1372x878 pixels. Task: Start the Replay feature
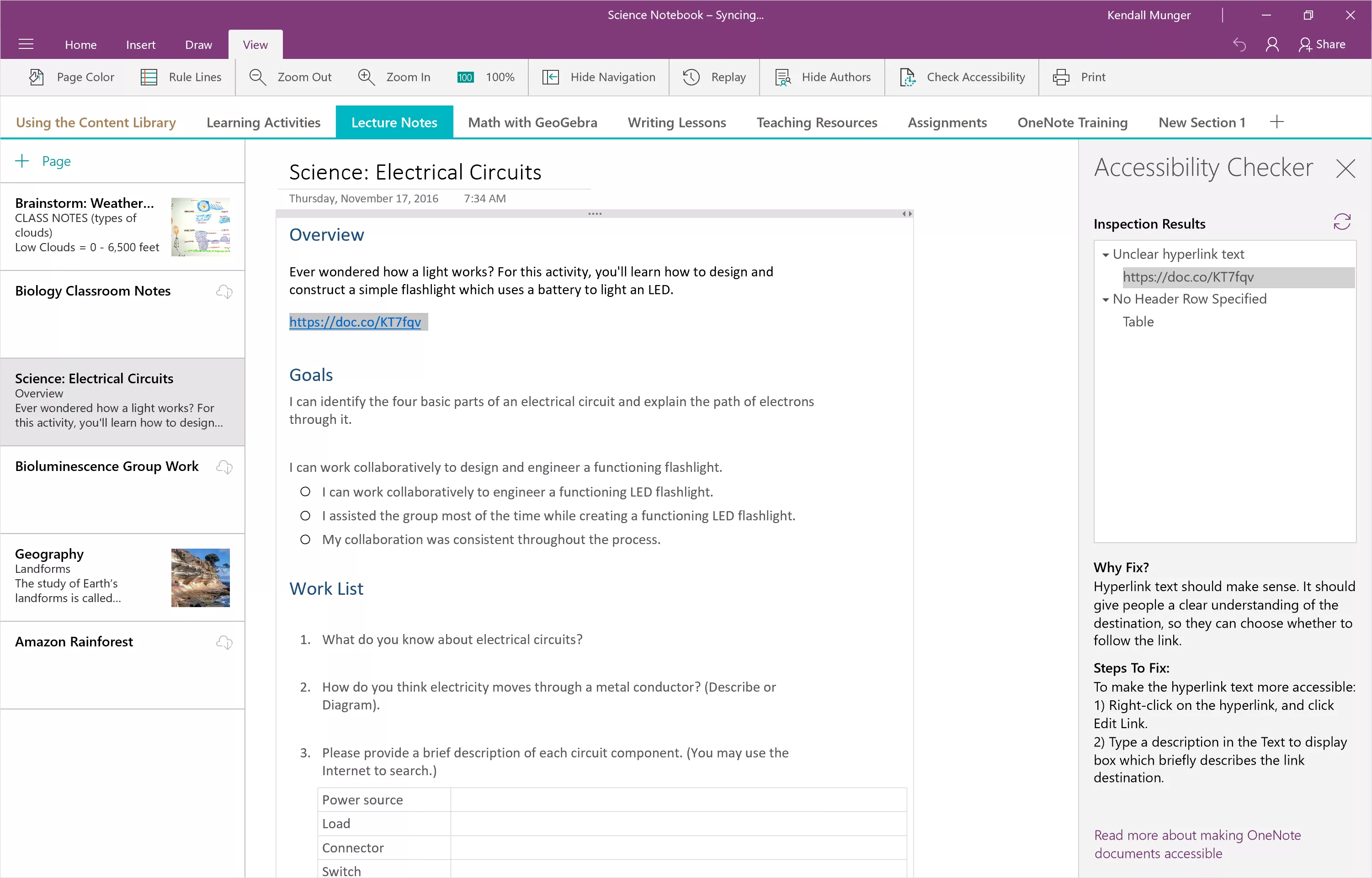coord(714,77)
